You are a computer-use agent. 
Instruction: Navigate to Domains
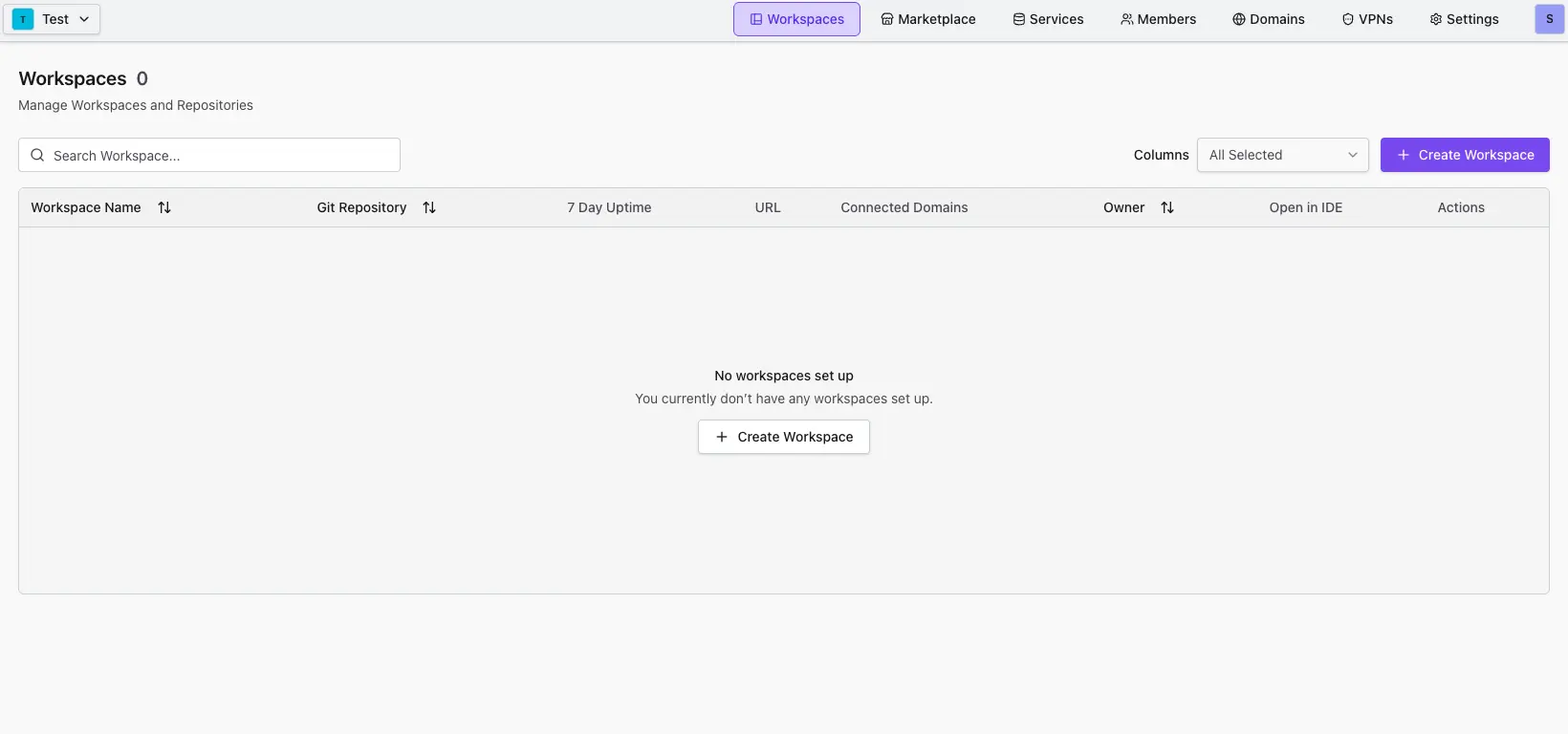[1268, 19]
